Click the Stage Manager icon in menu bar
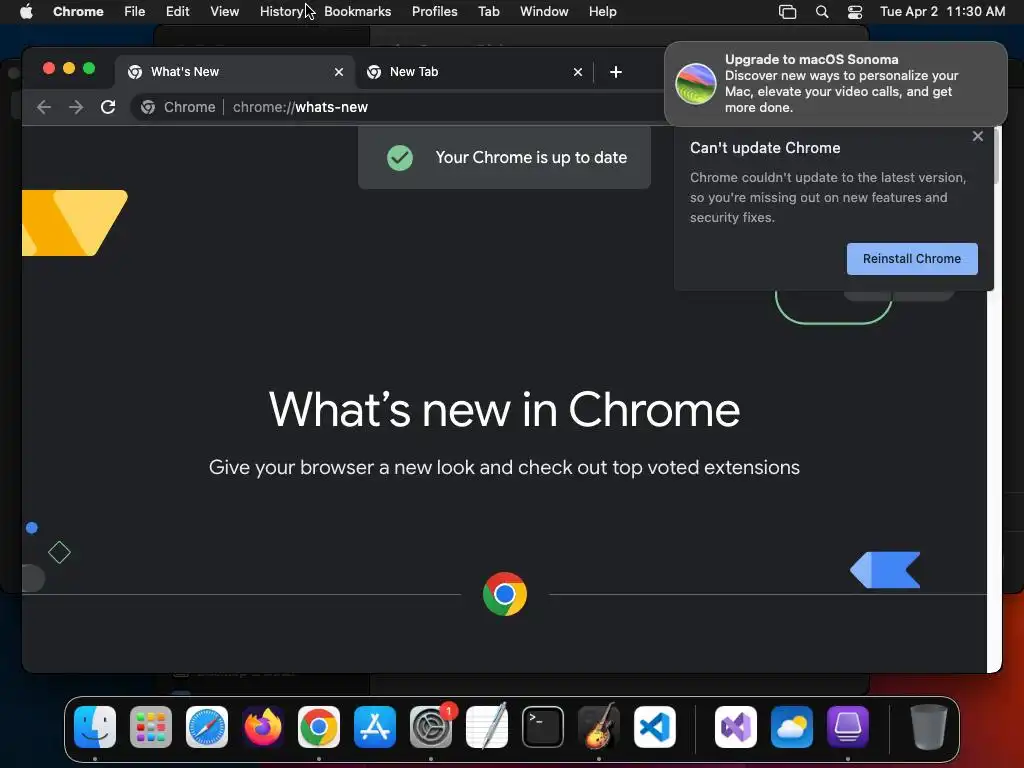 788,12
